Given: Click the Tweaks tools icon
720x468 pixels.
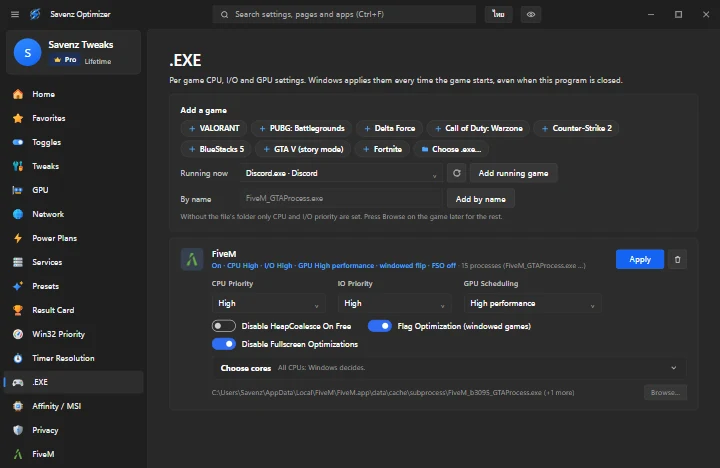Looking at the screenshot, I should 18,166.
